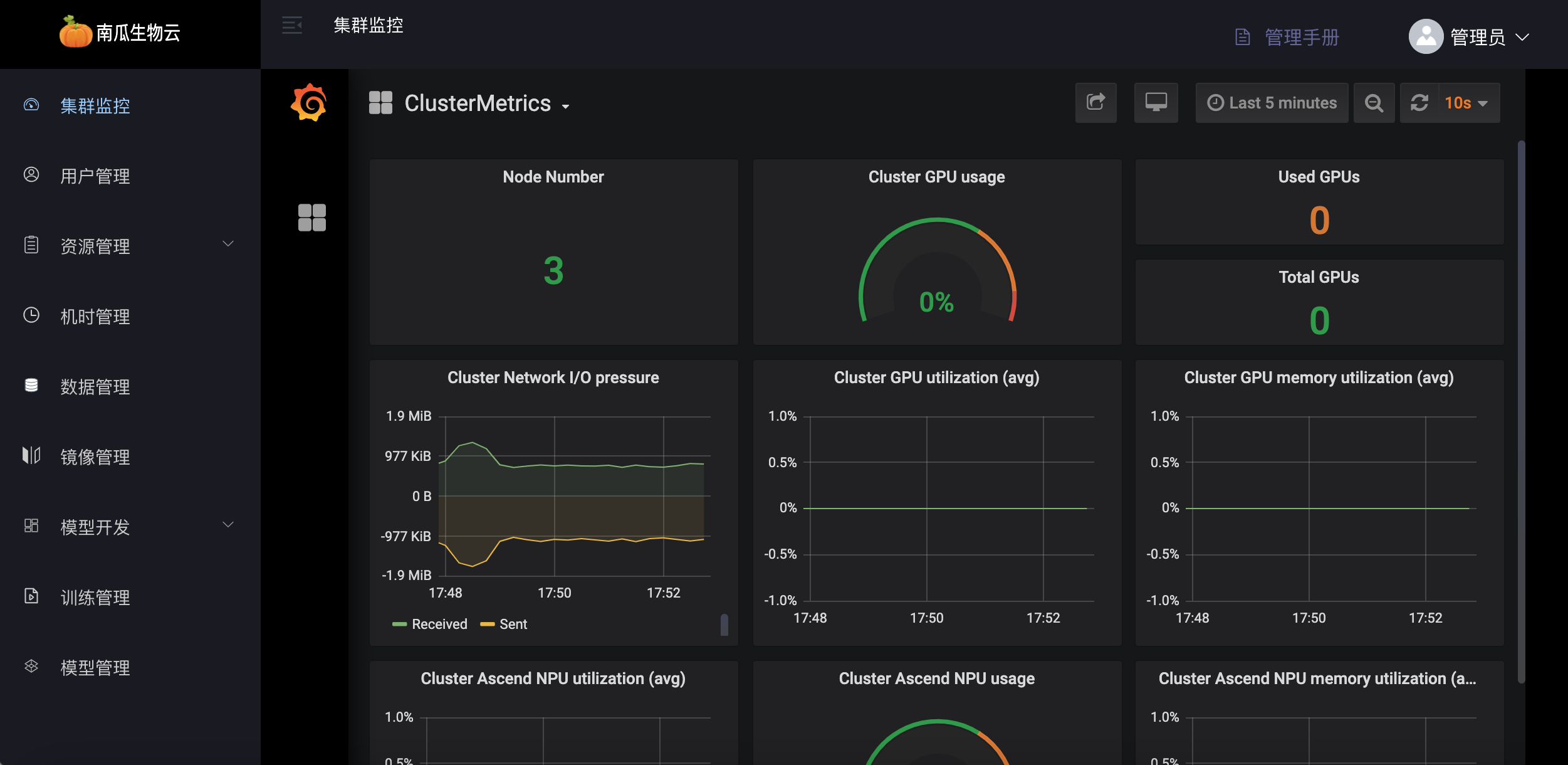This screenshot has height=765, width=1568.
Task: Expand the 管理员 account menu chevron
Action: pos(1522,38)
